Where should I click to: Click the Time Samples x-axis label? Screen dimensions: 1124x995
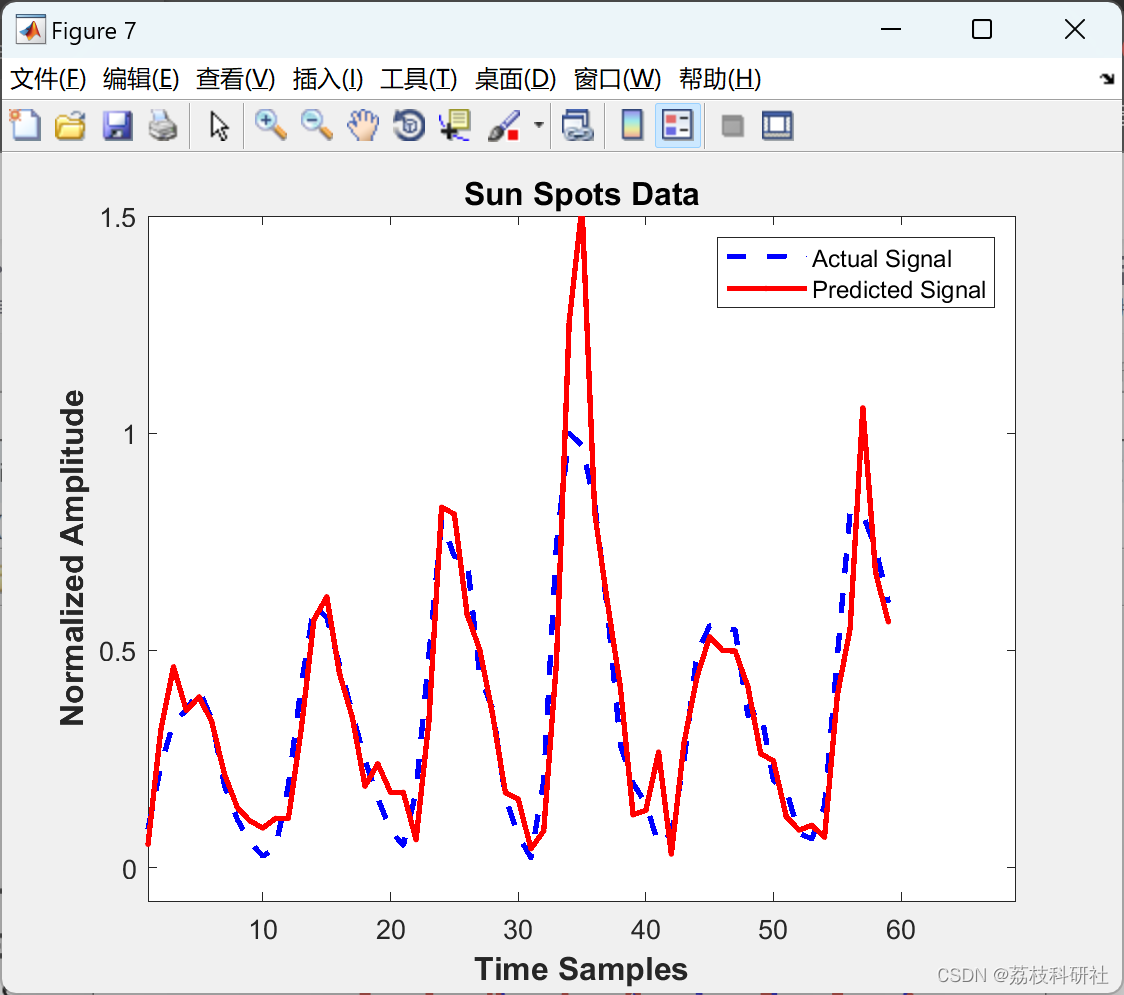pos(581,969)
